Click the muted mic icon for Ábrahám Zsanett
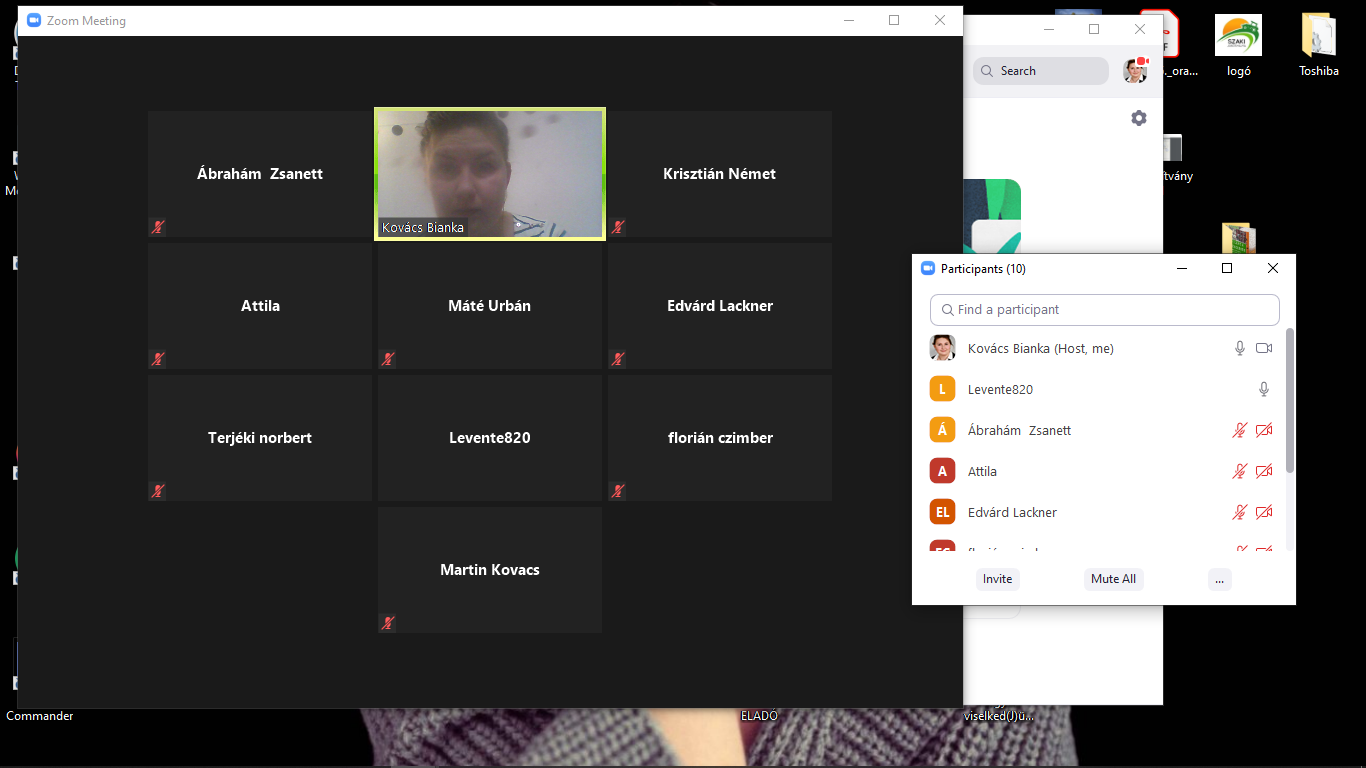The width and height of the screenshot is (1366, 768). [1240, 430]
